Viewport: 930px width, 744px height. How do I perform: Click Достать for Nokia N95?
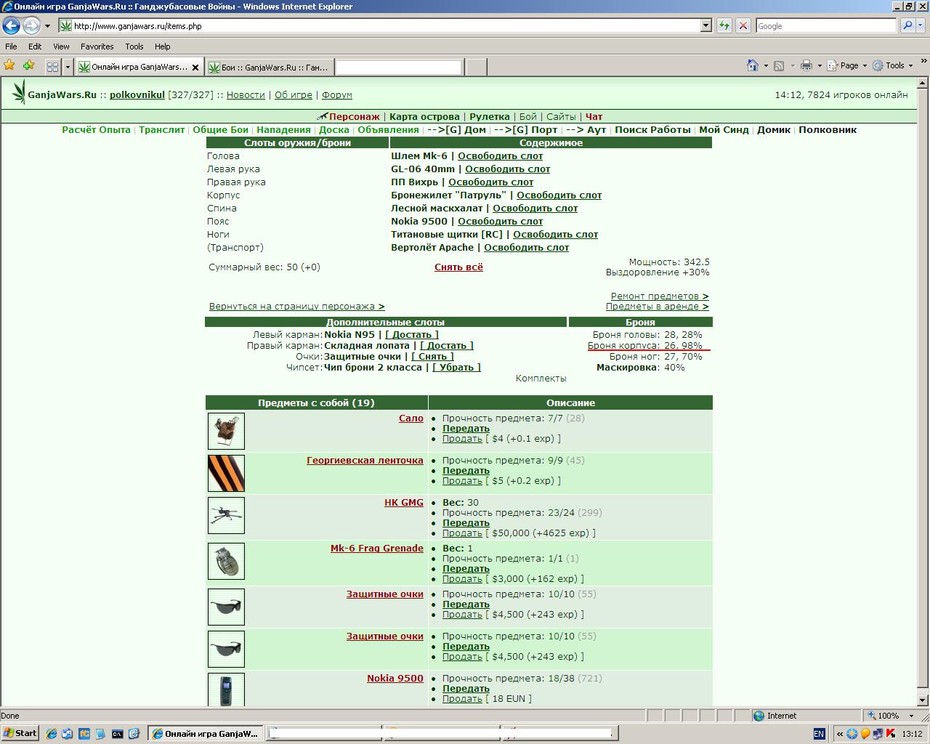click(412, 335)
